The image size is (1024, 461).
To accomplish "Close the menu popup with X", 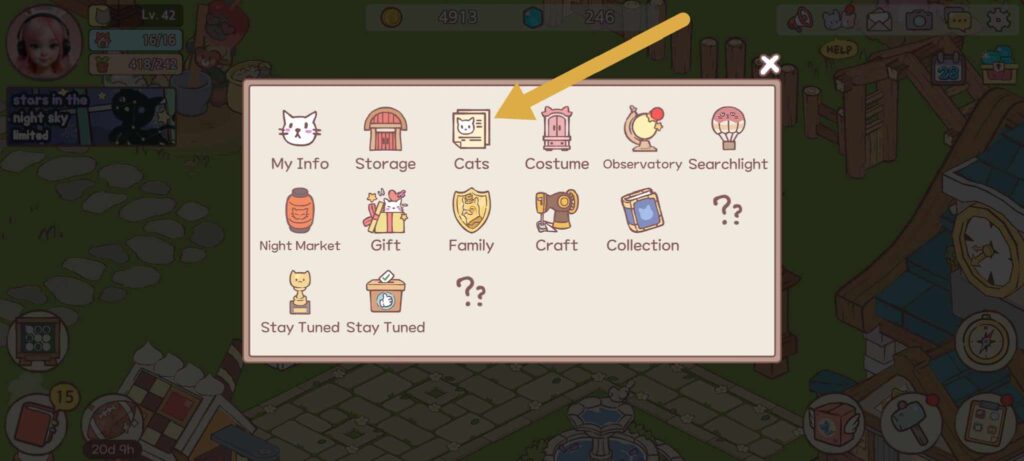I will (770, 65).
